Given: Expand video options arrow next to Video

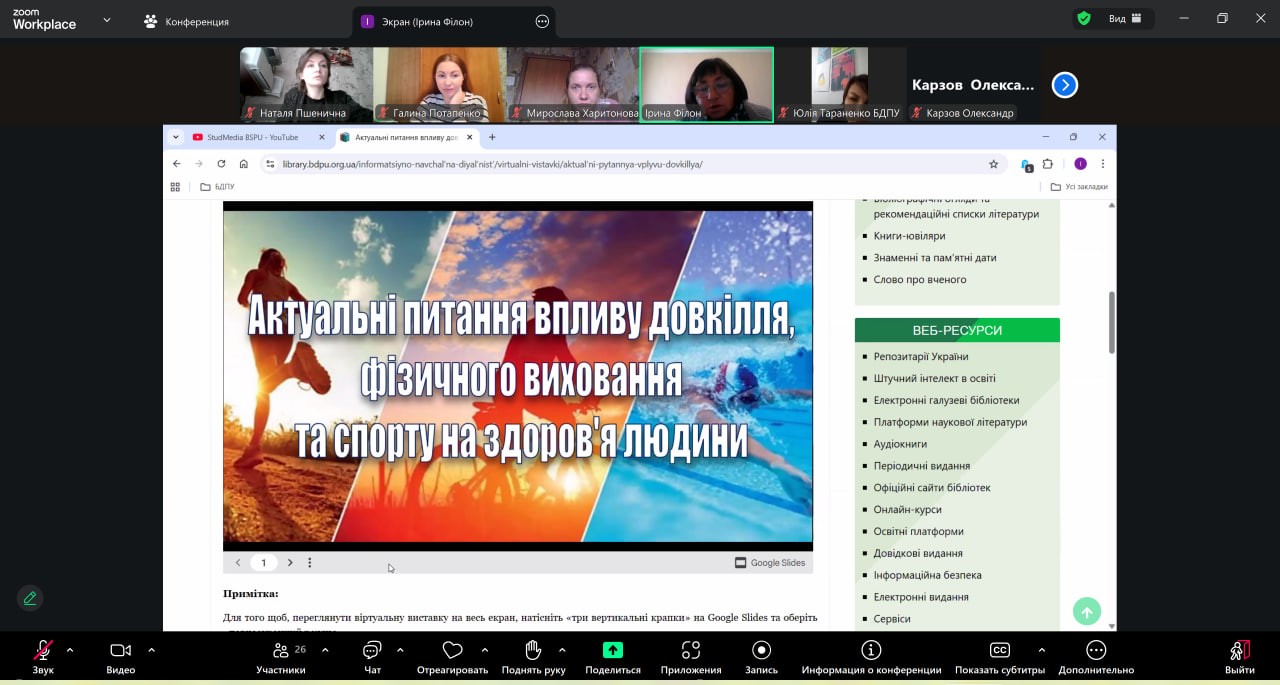Looking at the screenshot, I should 151,650.
